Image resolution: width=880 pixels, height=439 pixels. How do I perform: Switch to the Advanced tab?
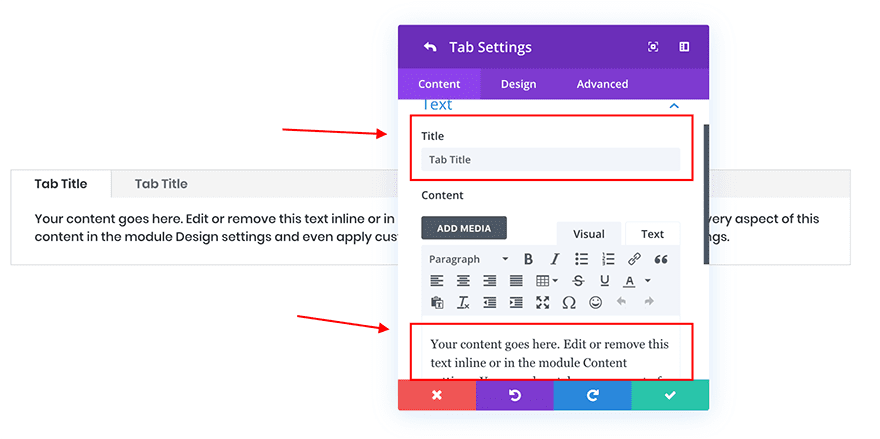602,84
